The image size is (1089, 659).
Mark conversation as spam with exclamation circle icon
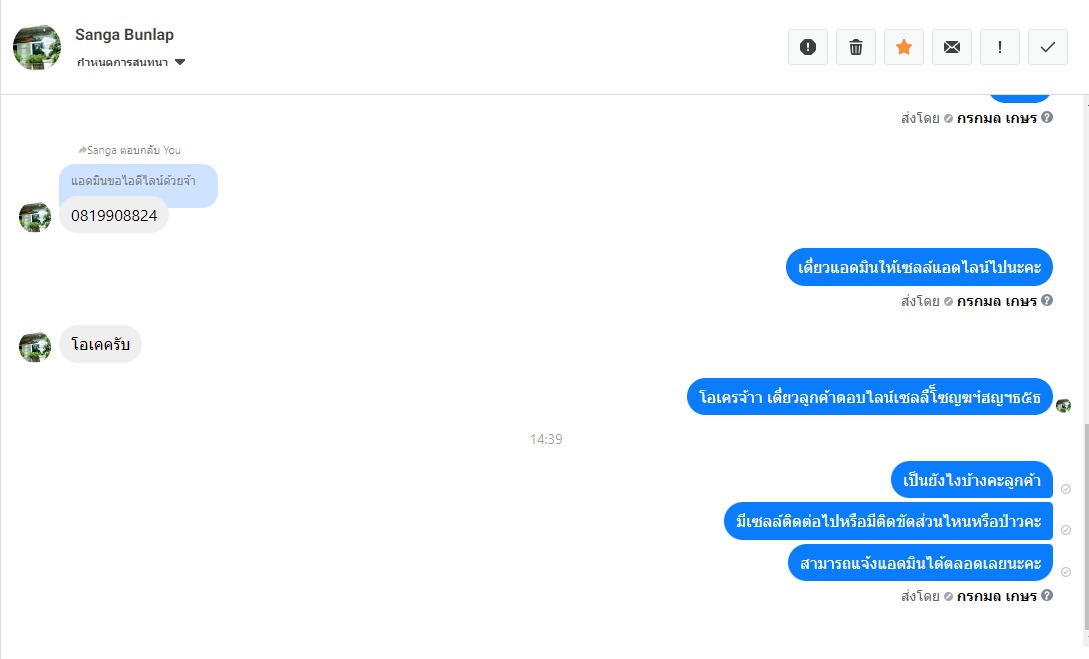pyautogui.click(x=808, y=47)
